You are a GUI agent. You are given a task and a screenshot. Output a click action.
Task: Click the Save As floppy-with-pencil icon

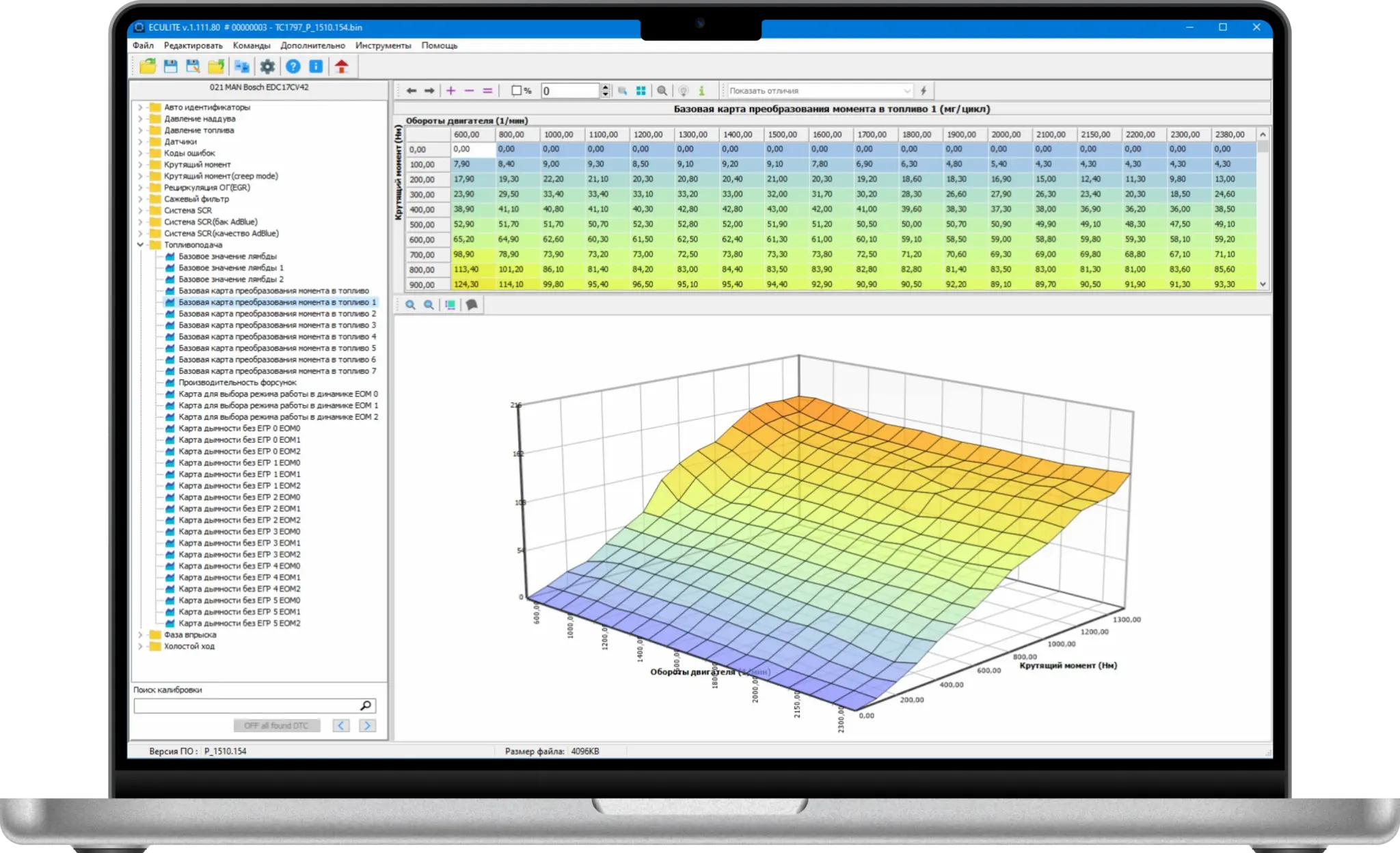click(x=193, y=66)
